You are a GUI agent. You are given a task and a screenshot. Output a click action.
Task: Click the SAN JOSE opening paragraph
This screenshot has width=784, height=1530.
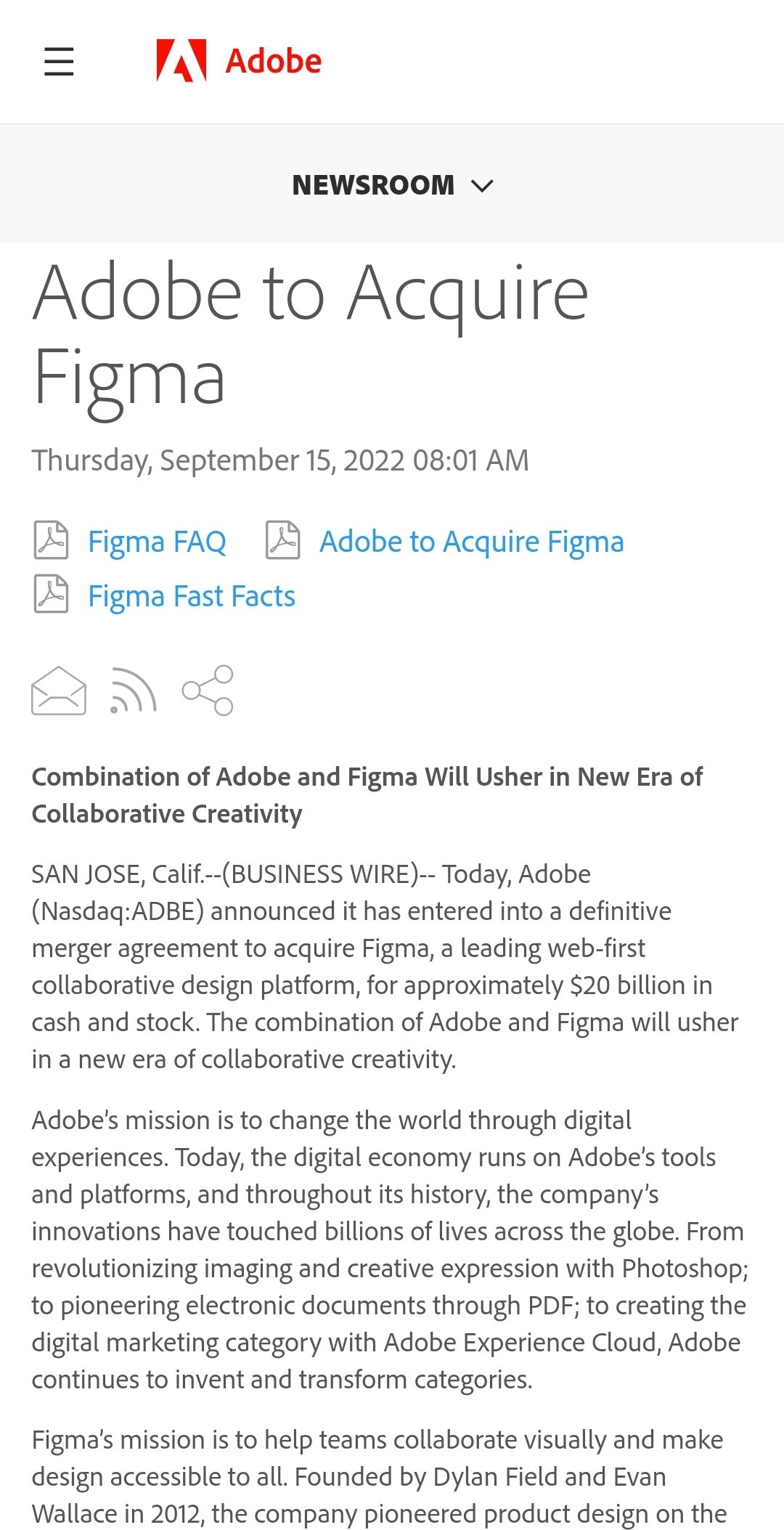click(385, 967)
